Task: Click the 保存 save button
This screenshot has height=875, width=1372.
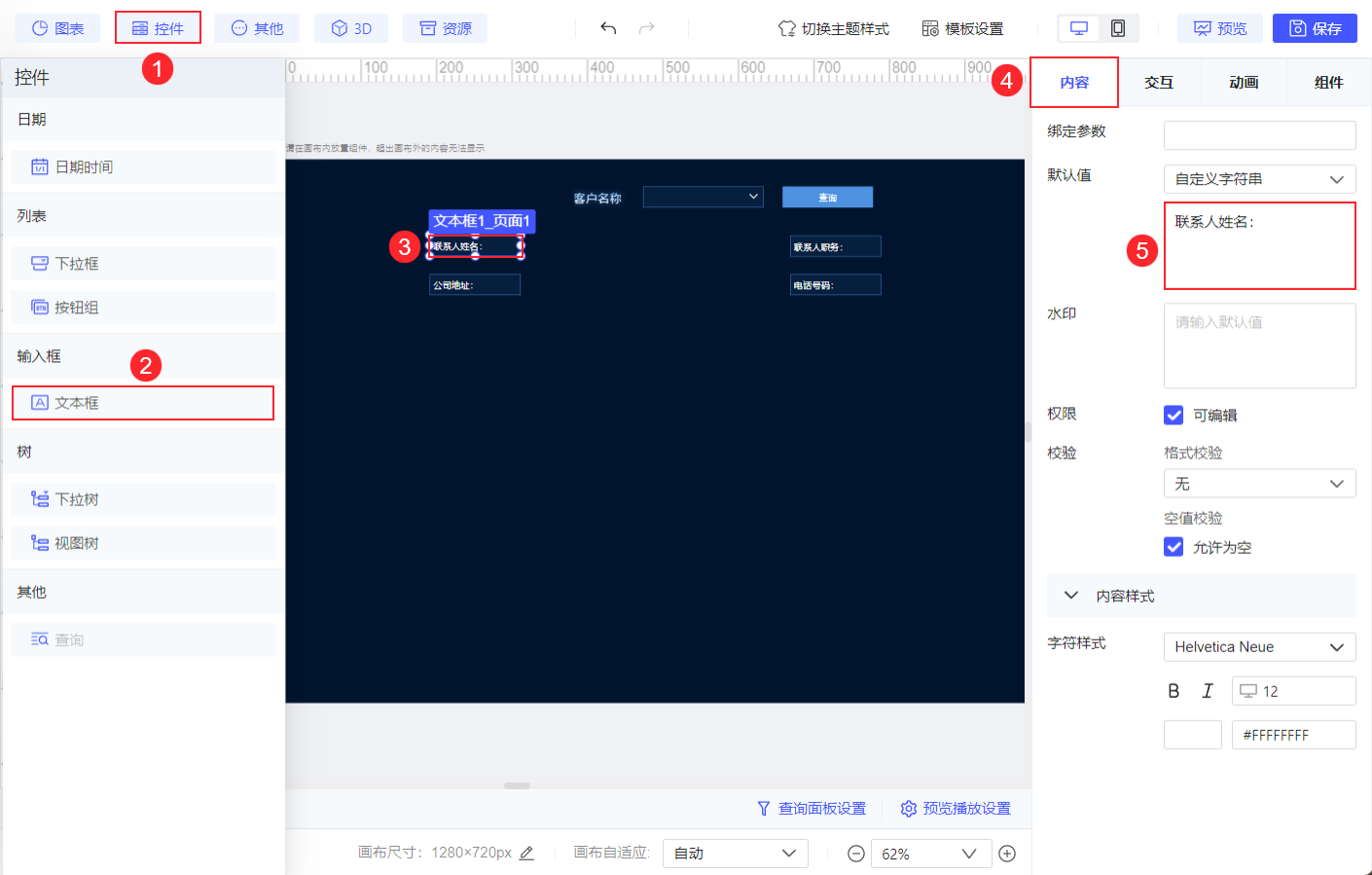Action: coord(1315,28)
